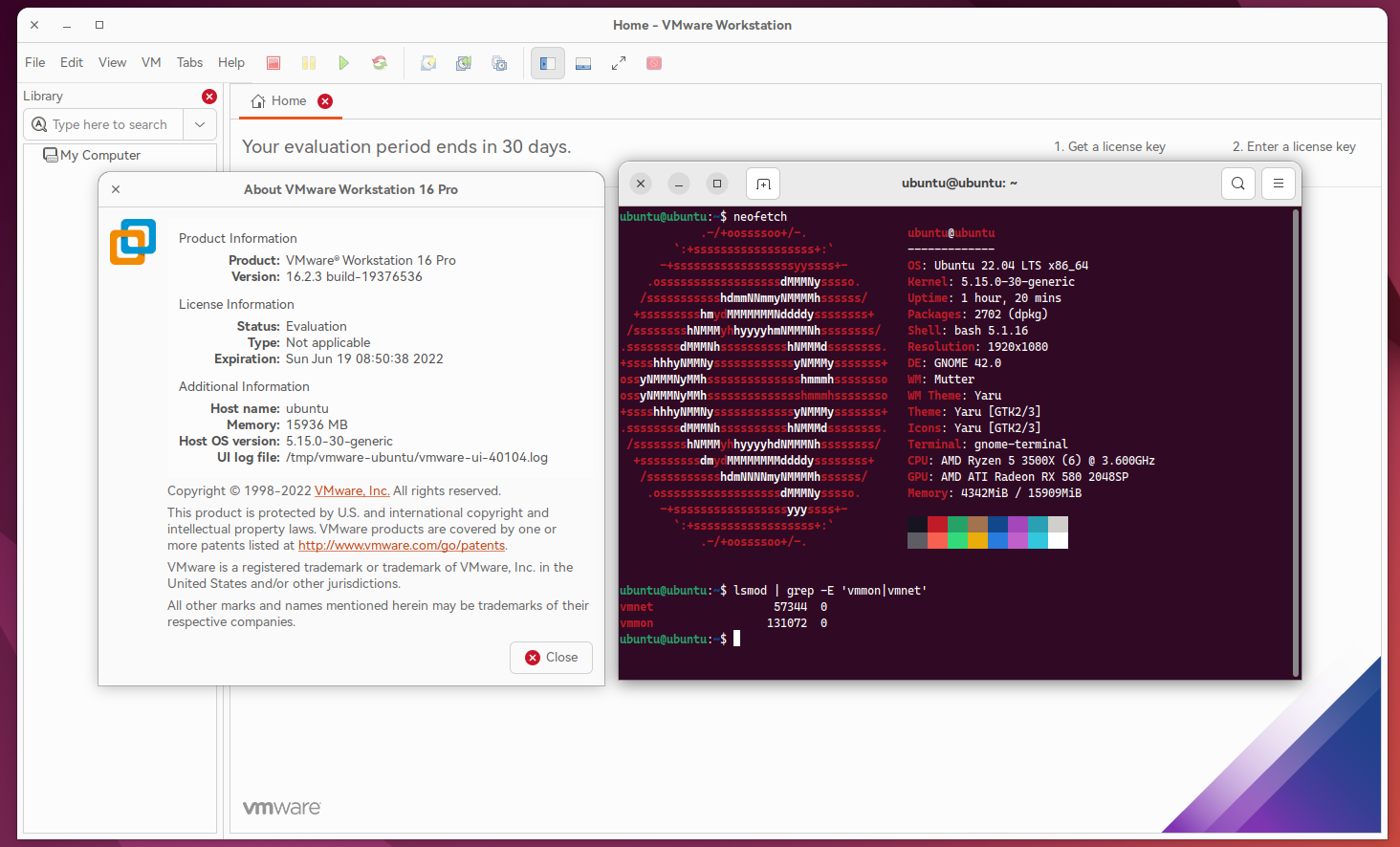Click the terminal vertical scrollbar
The height and width of the screenshot is (847, 1400).
pyautogui.click(x=1296, y=442)
